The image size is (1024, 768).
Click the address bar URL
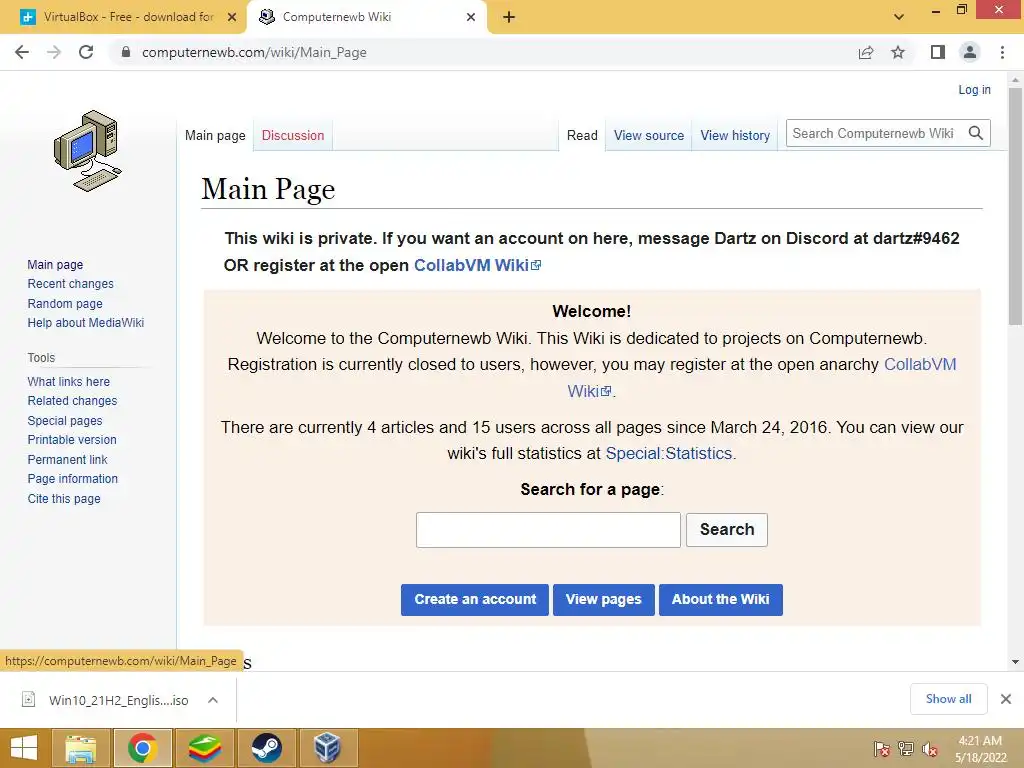click(254, 52)
